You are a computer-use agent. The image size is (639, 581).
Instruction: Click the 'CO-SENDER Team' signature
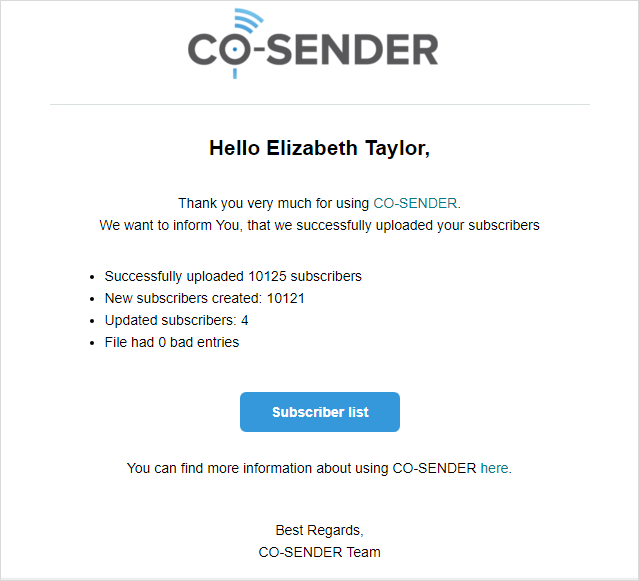[x=320, y=552]
